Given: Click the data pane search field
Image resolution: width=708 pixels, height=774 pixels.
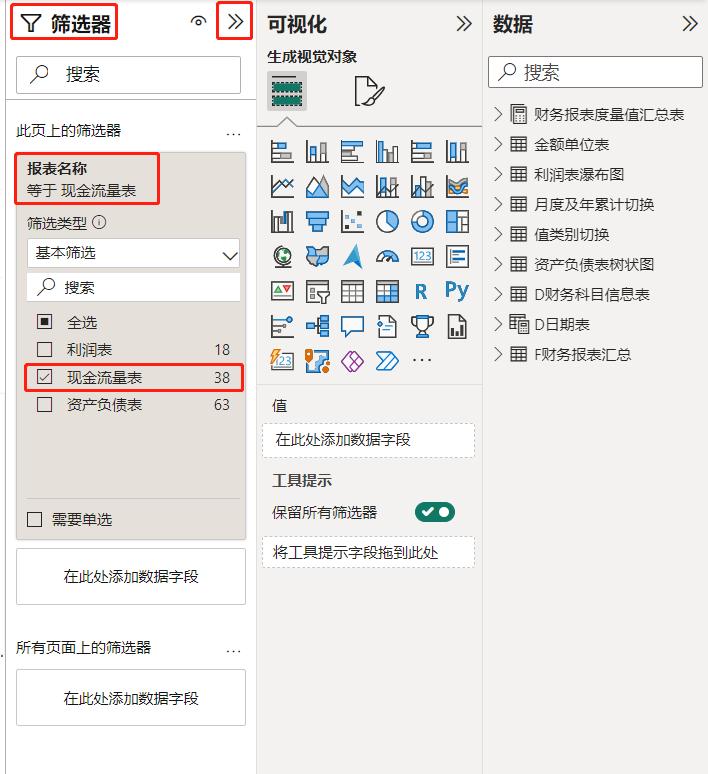Looking at the screenshot, I should [595, 72].
